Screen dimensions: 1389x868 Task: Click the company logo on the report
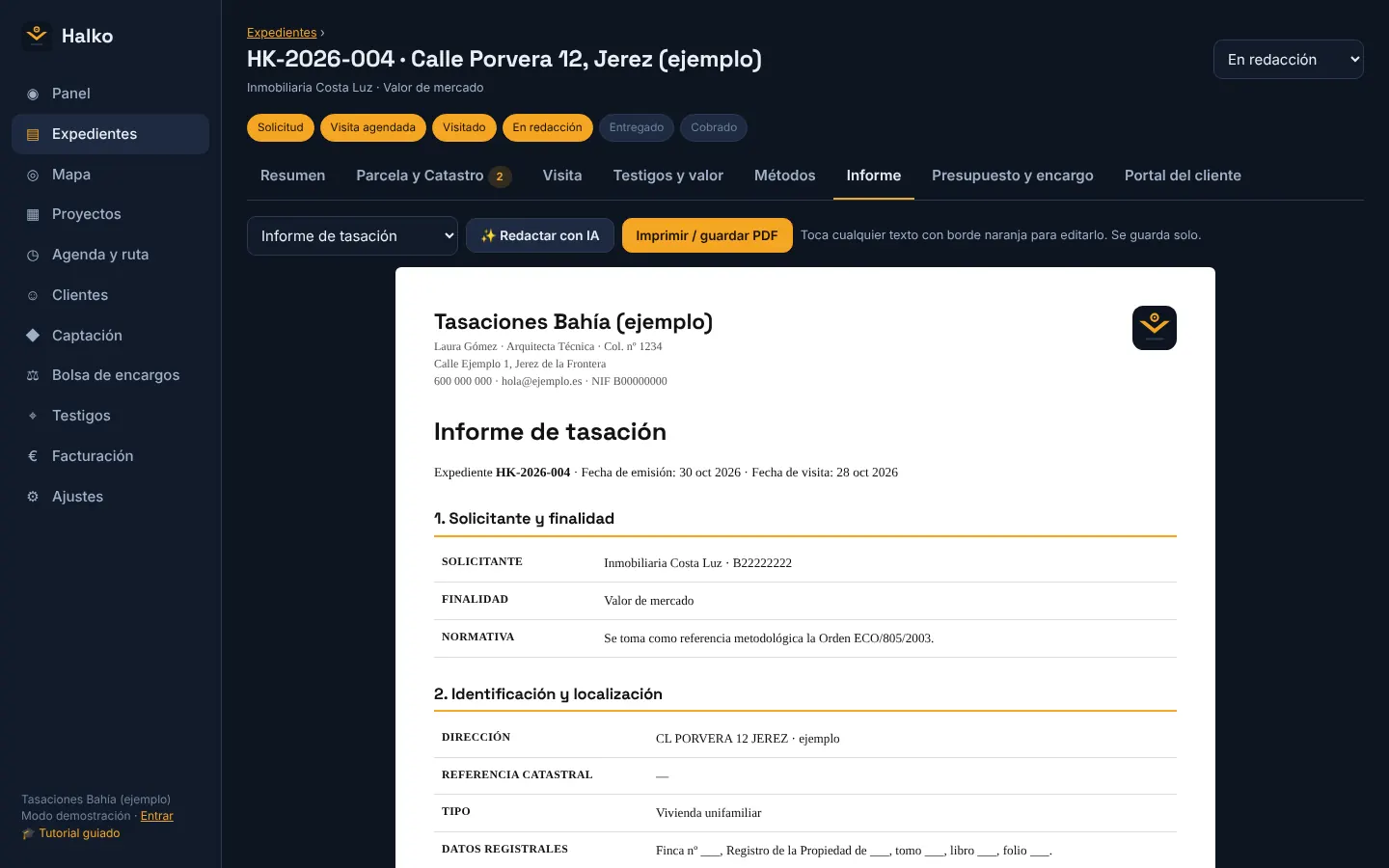click(x=1155, y=328)
